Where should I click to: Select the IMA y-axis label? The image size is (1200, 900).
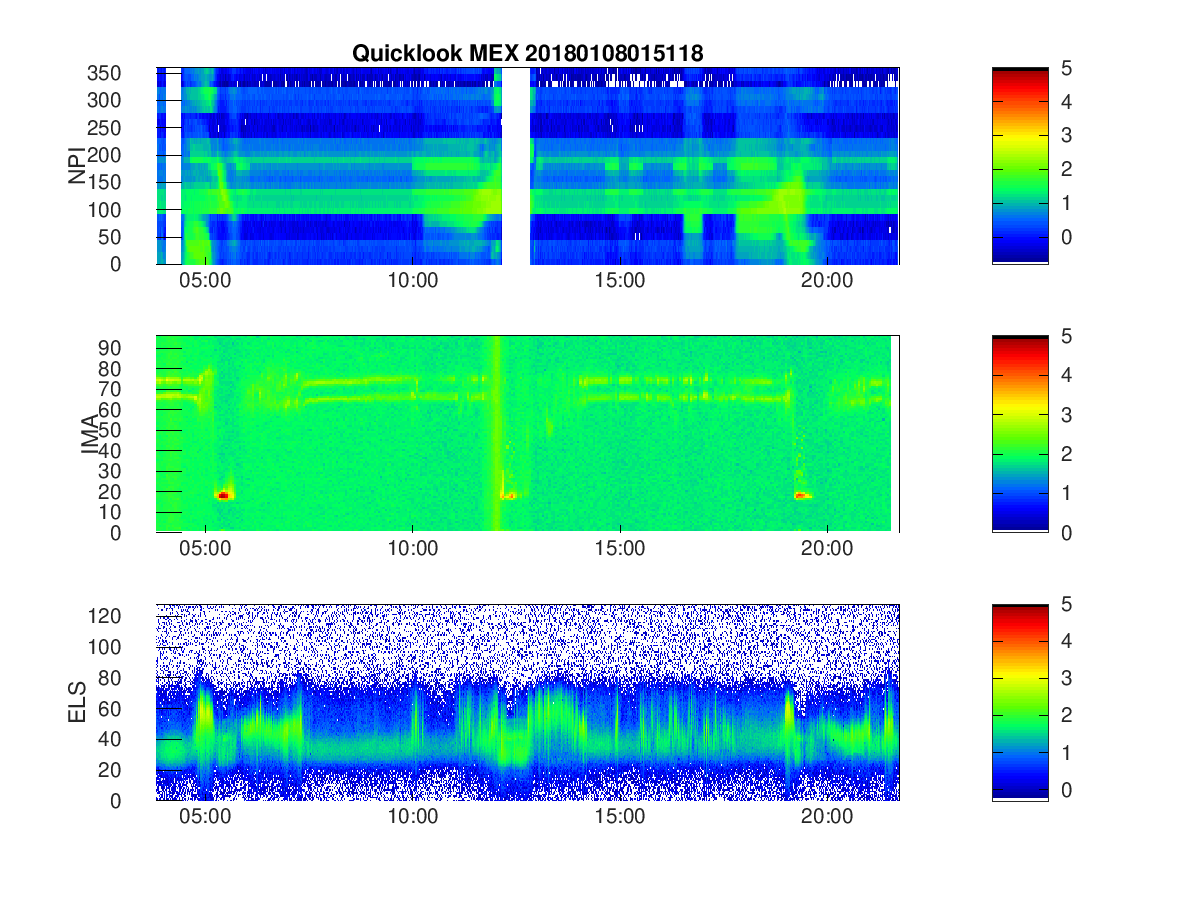tap(89, 434)
